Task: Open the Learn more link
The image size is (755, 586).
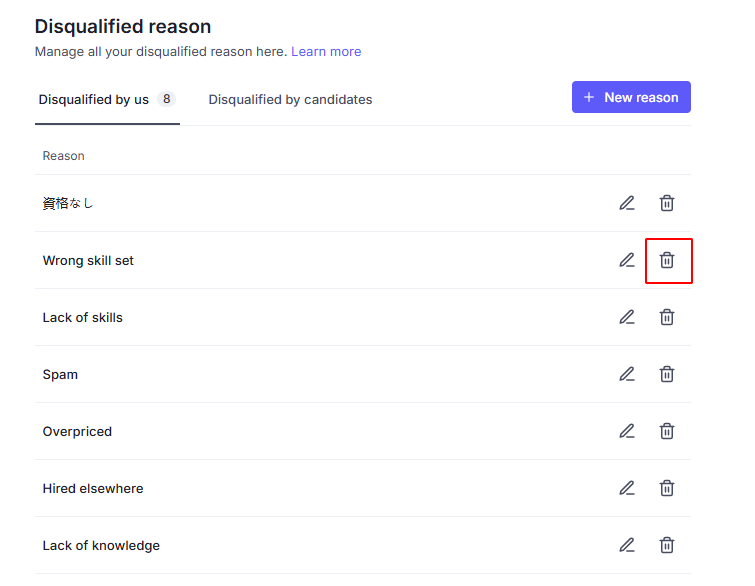Action: tap(326, 52)
